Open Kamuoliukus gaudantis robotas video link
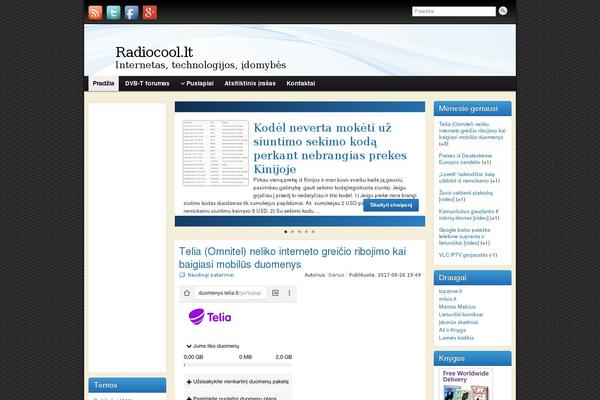 point(468,214)
